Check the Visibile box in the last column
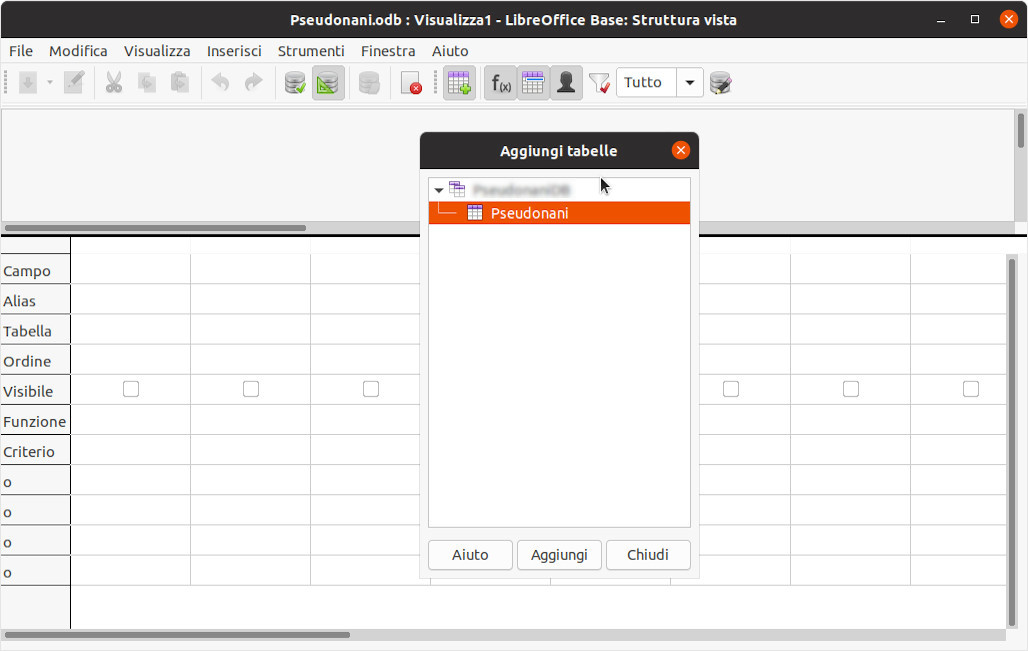1028x651 pixels. [971, 389]
